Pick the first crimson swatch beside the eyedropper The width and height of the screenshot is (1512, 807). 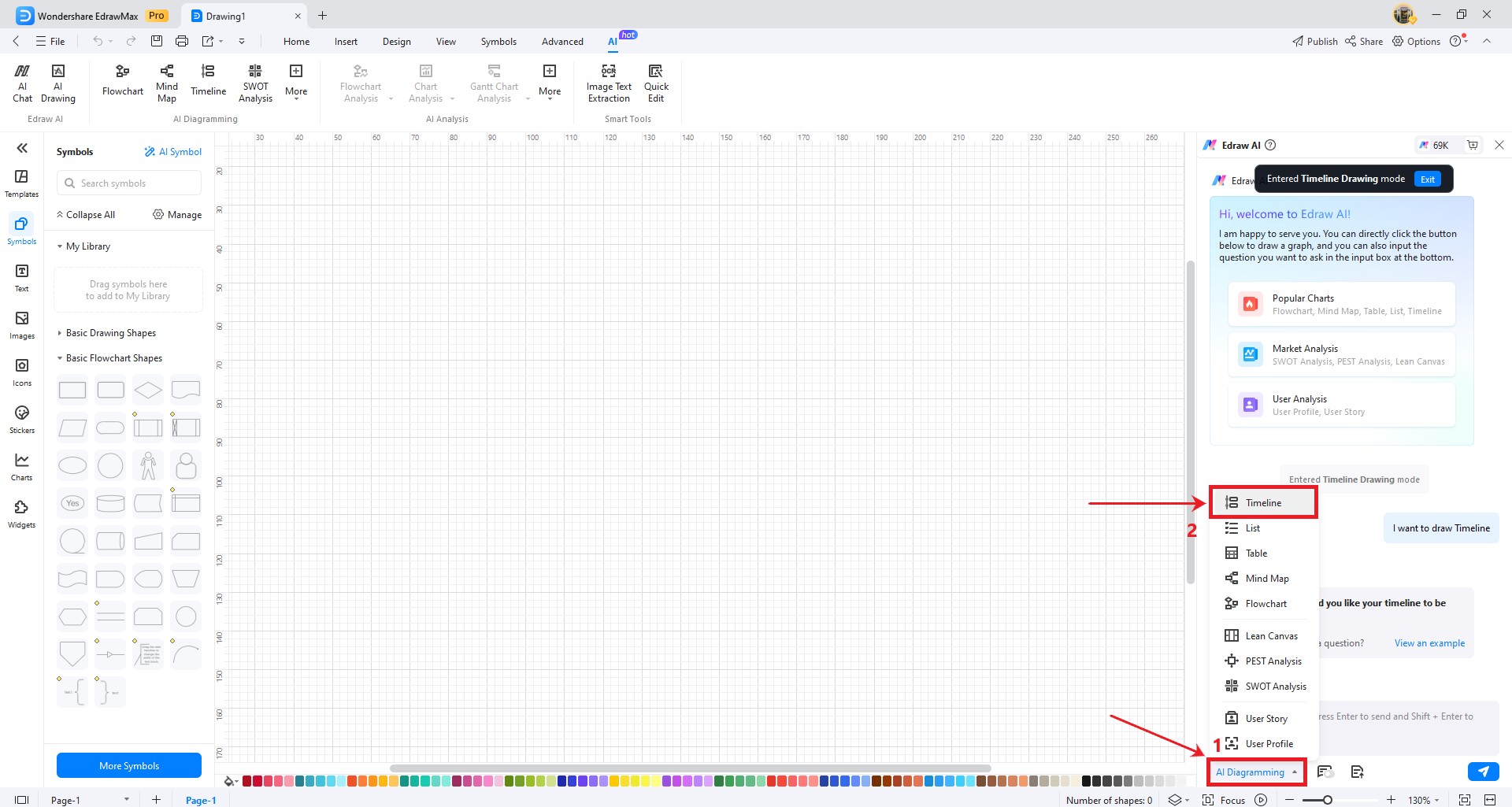pyautogui.click(x=247, y=781)
